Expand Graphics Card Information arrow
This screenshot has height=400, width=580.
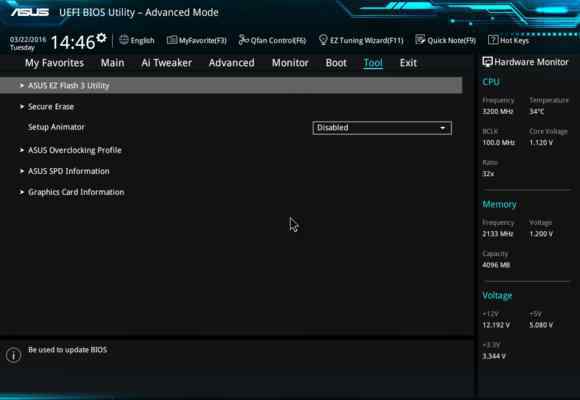22,192
